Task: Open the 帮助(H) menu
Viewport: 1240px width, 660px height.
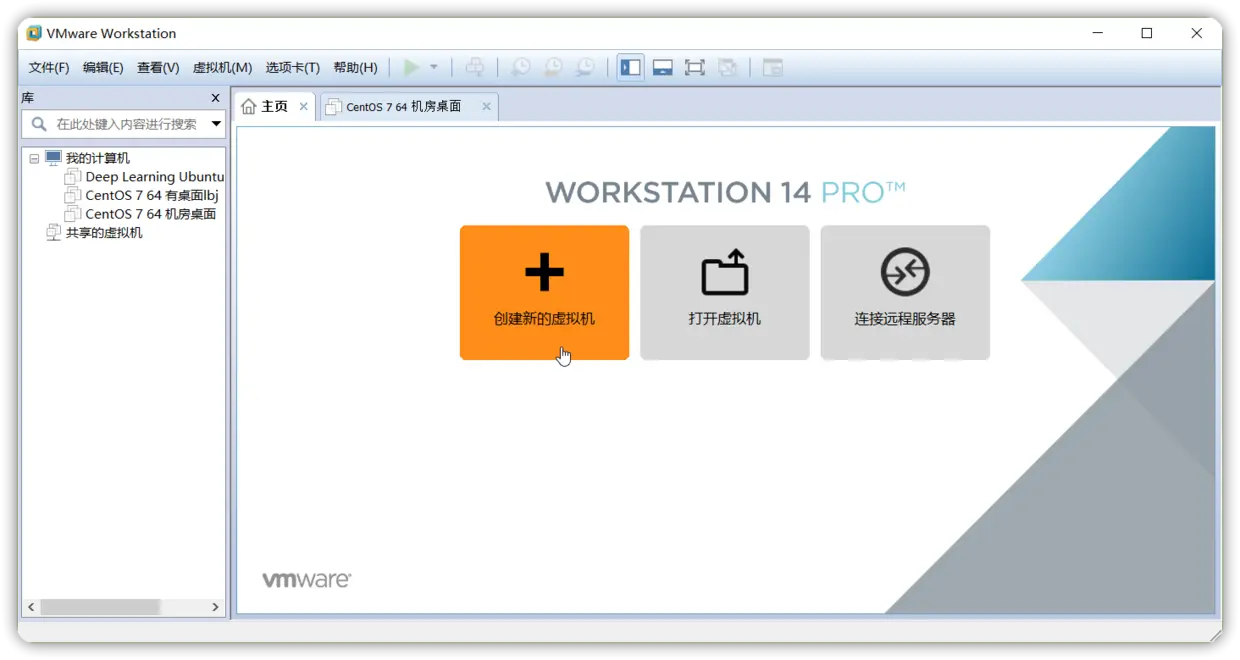Action: (x=355, y=67)
